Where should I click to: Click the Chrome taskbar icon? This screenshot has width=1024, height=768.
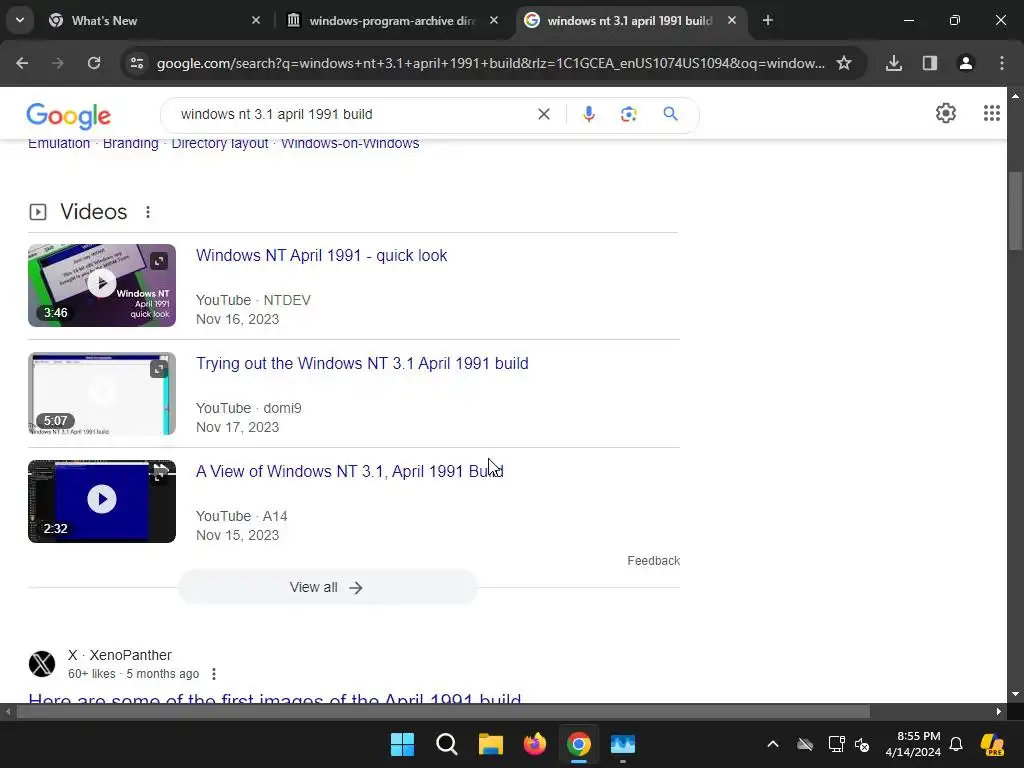(579, 744)
